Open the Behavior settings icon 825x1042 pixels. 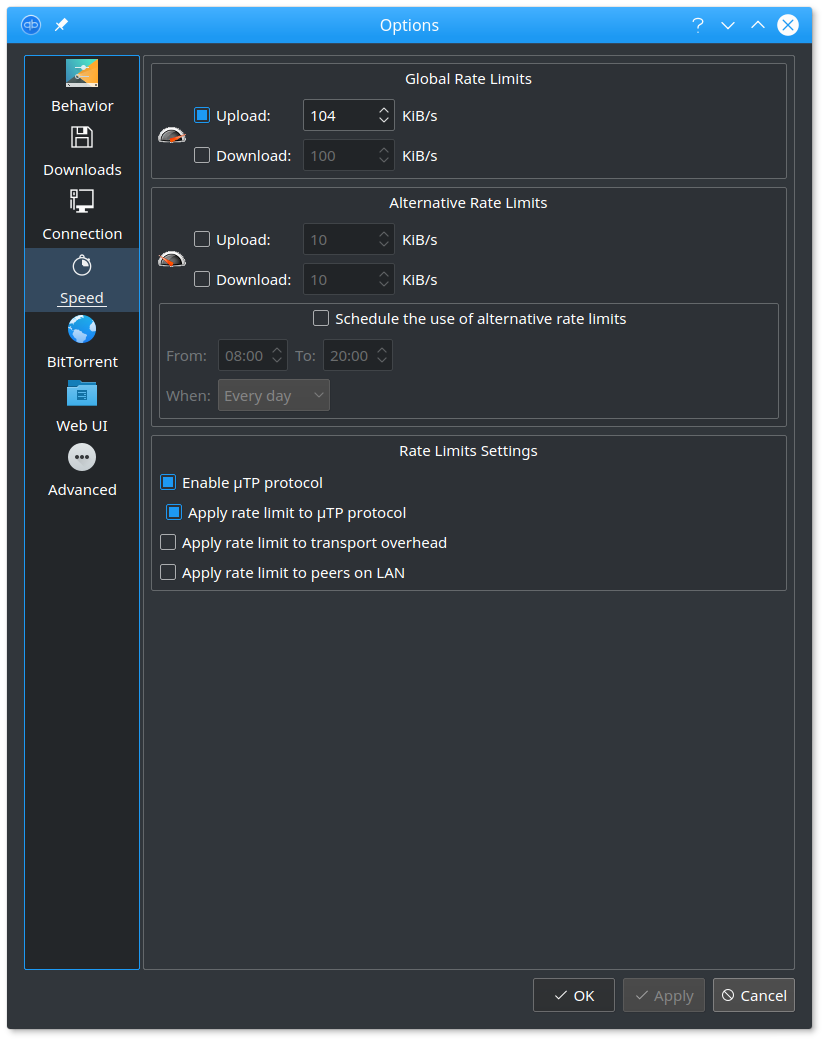pyautogui.click(x=82, y=74)
